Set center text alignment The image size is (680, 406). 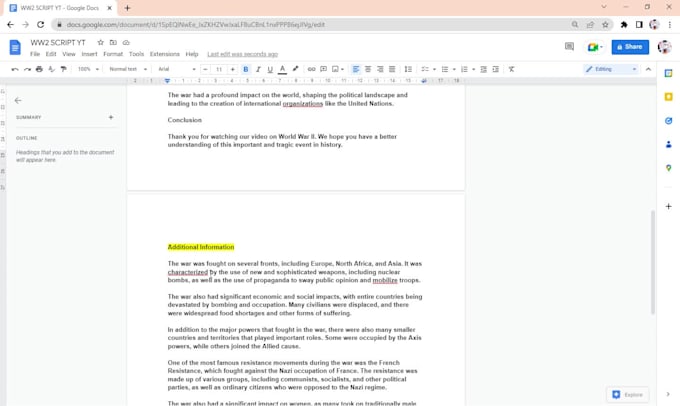pos(368,69)
